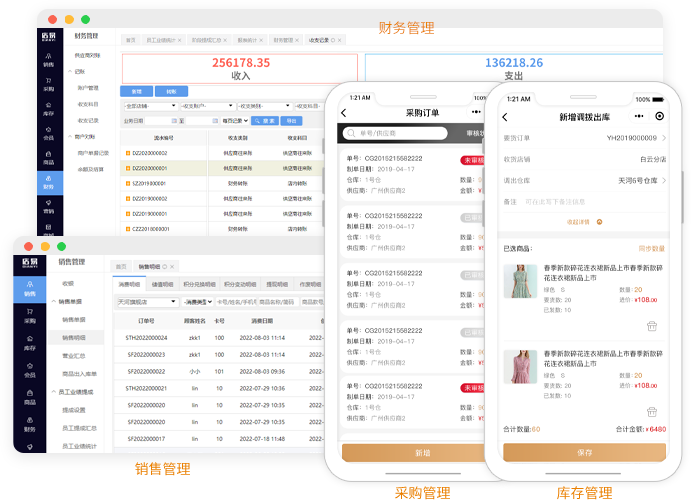Image resolution: width=691 pixels, height=500 pixels.
Task: Open 财务 icon in sales window sidebar
Action: 30,424
